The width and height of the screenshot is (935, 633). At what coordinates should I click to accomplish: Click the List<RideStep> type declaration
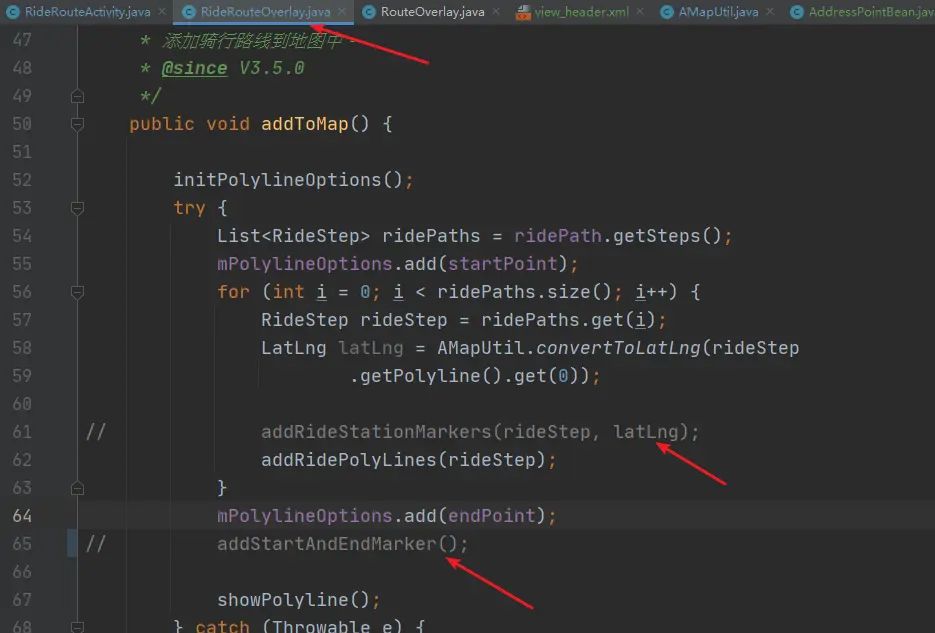click(293, 236)
